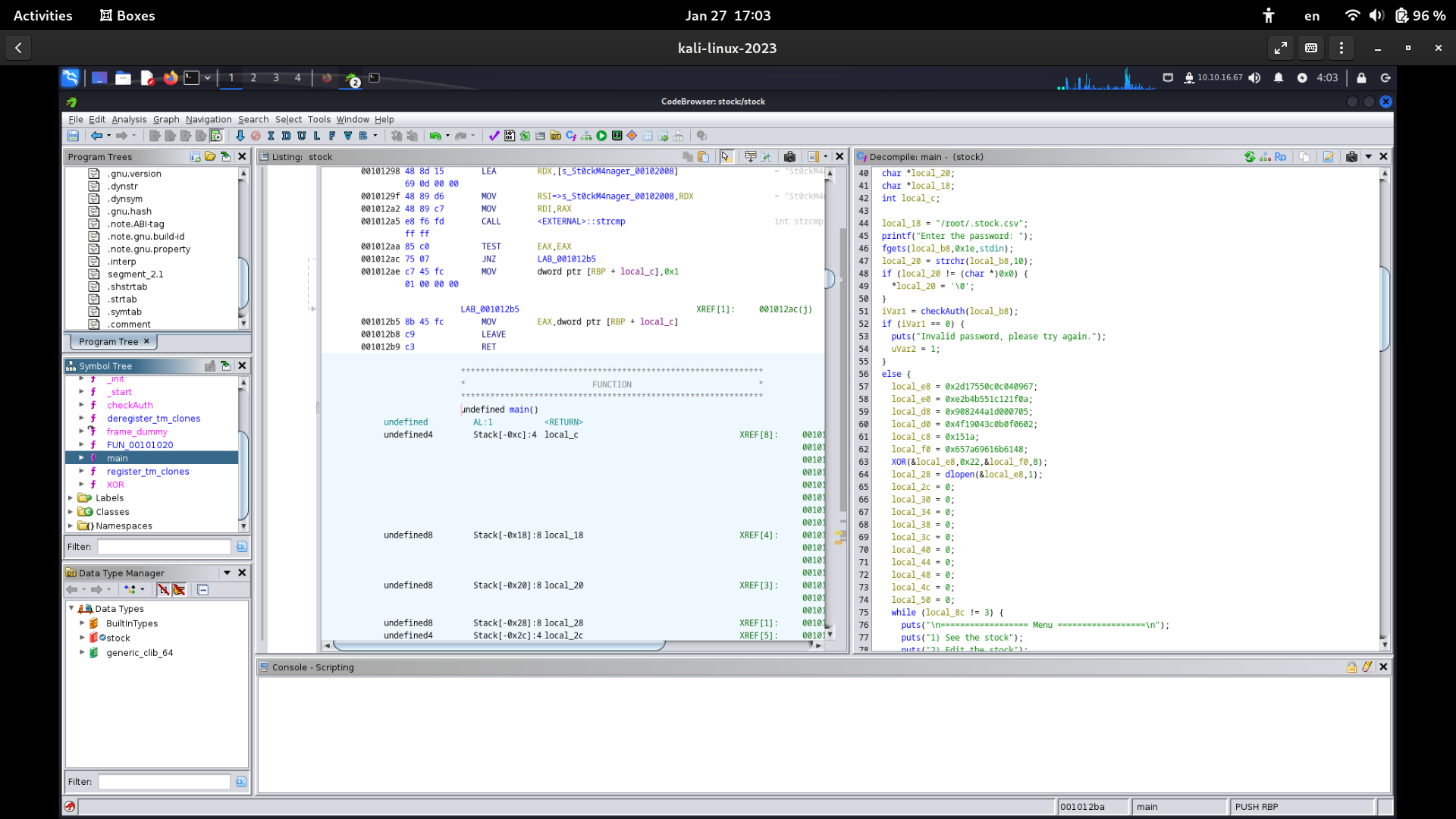
Task: Switch to the Program Tree tab
Action: 113,342
